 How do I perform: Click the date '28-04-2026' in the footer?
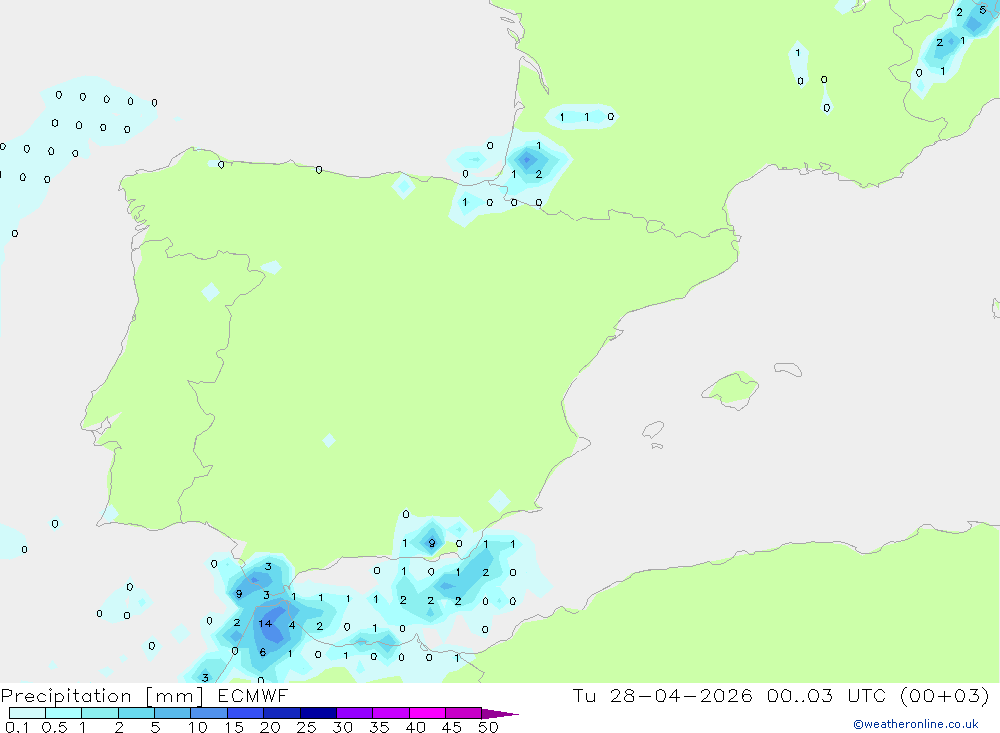pos(681,695)
